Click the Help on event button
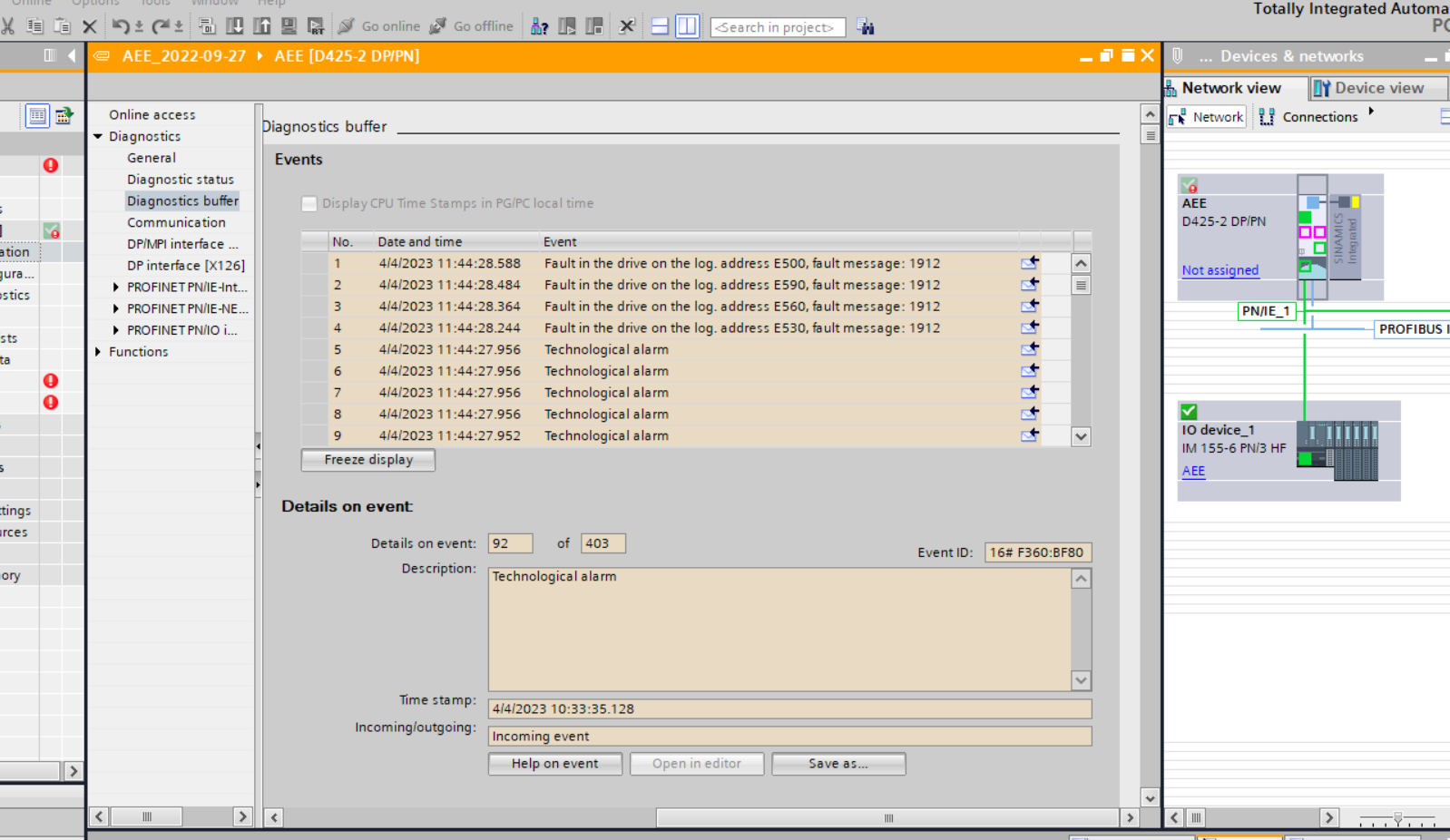The height and width of the screenshot is (840, 1450). pyautogui.click(x=554, y=764)
